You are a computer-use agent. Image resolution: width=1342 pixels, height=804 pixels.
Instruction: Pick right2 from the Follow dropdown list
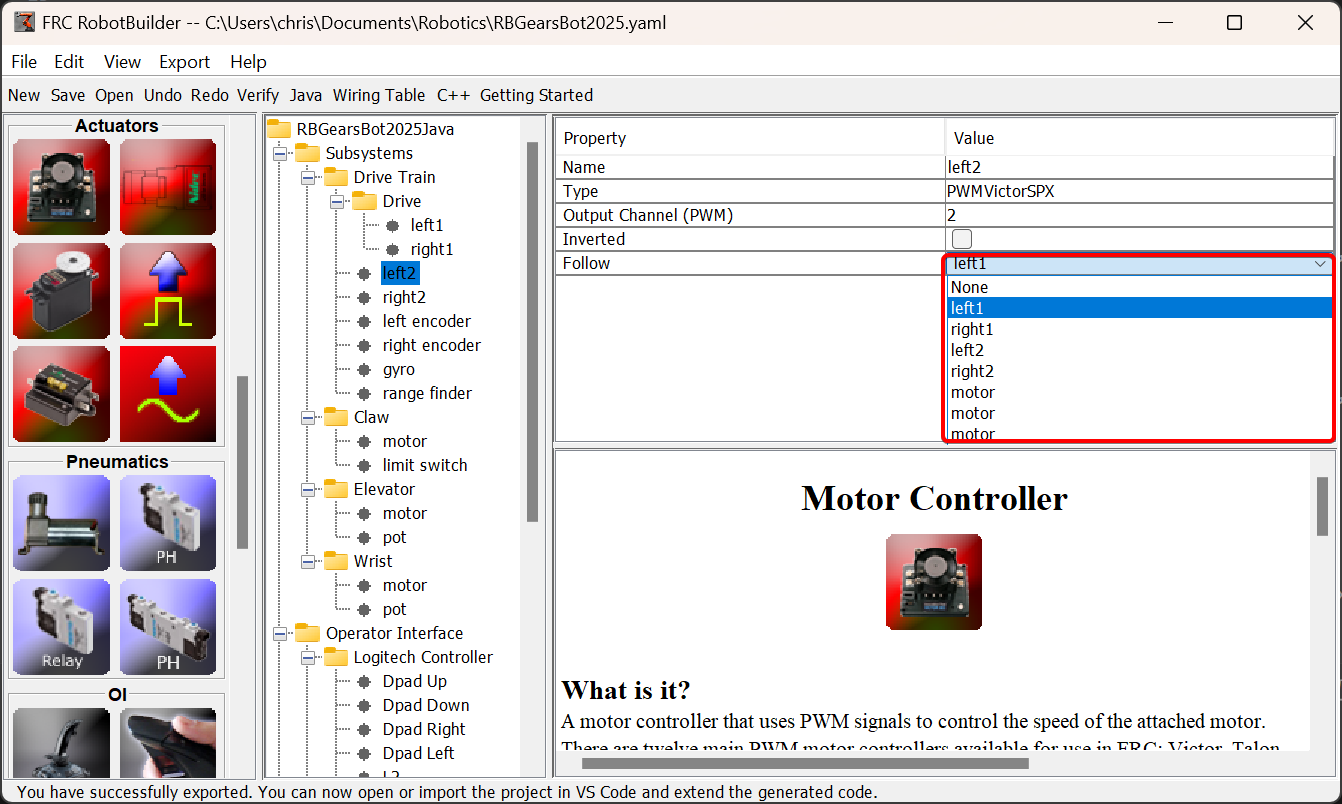point(972,371)
